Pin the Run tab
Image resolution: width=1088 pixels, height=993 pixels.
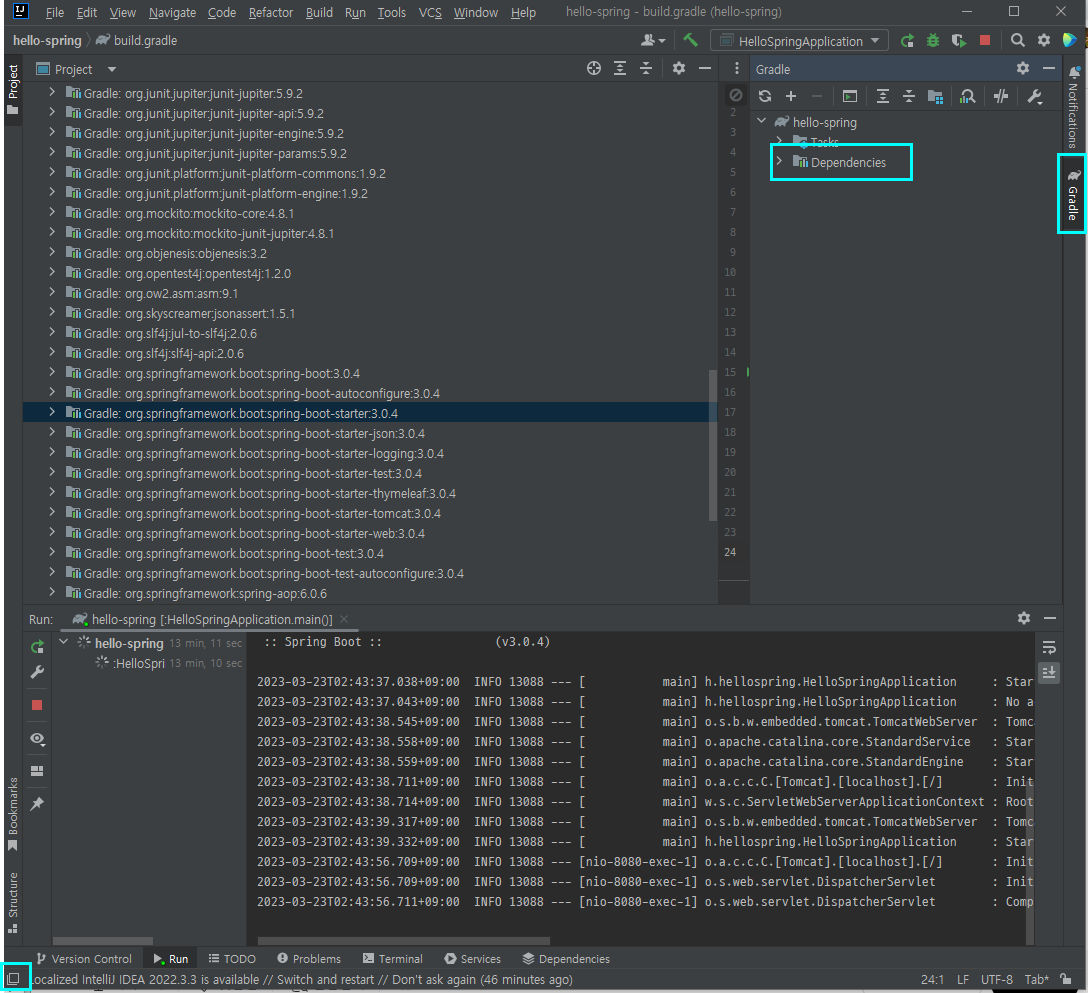coord(37,804)
